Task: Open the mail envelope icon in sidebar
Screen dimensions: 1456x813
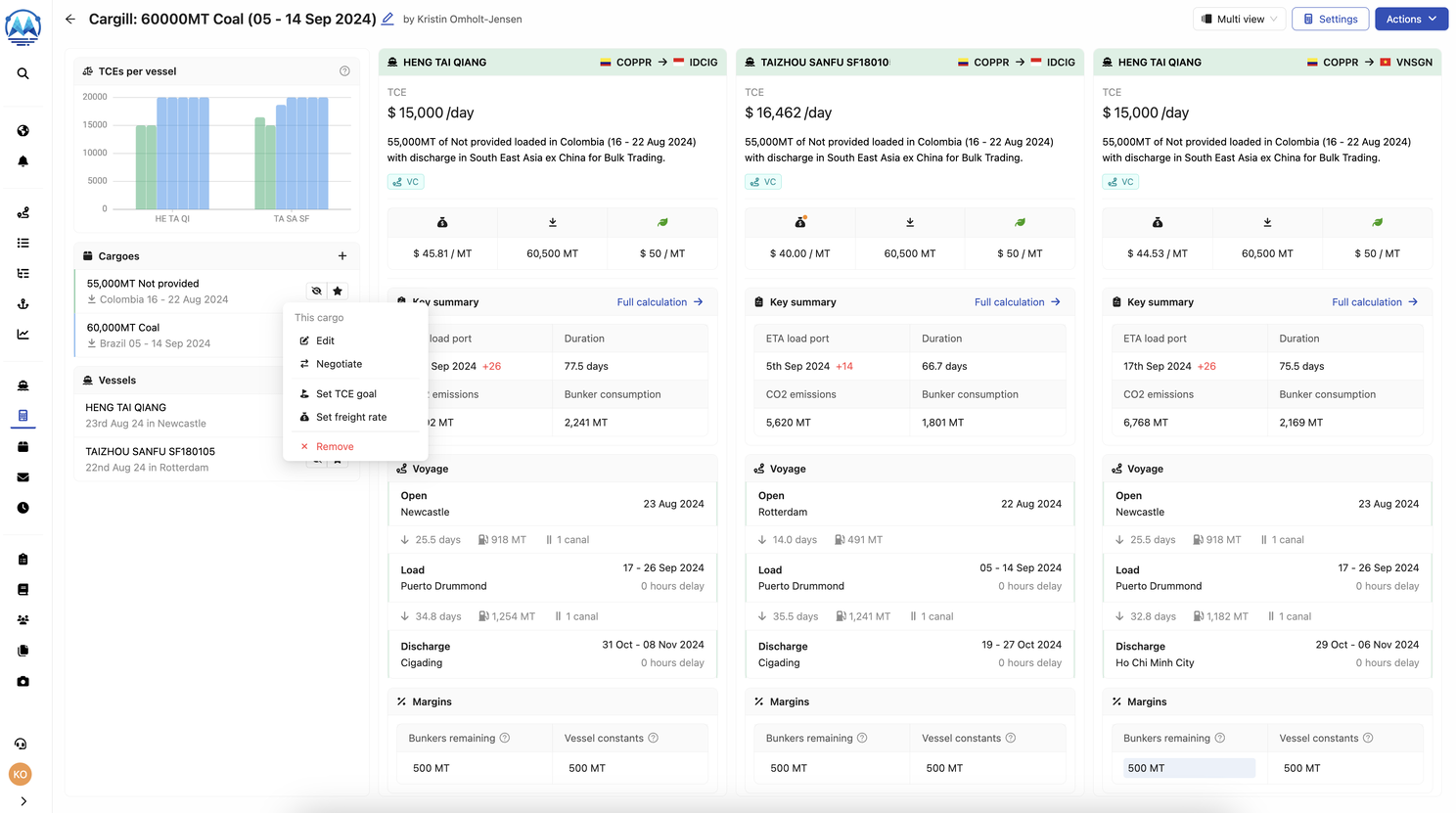Action: [x=23, y=477]
